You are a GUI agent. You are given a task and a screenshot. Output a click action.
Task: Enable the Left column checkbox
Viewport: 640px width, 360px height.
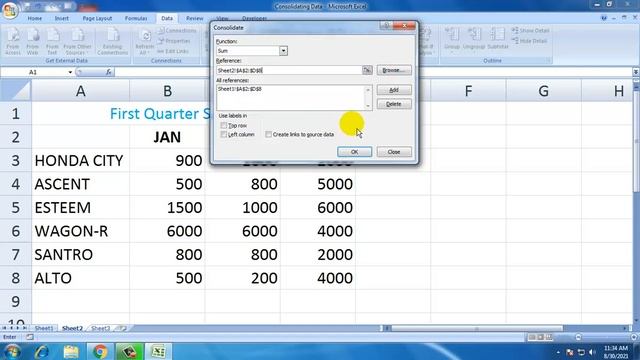pyautogui.click(x=223, y=134)
